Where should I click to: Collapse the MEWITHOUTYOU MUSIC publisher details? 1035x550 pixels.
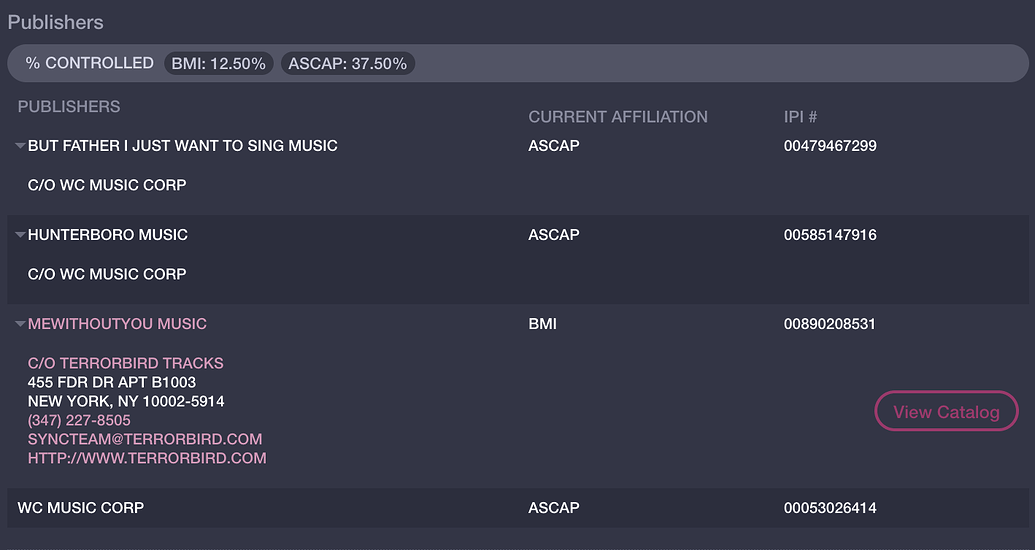[20, 324]
